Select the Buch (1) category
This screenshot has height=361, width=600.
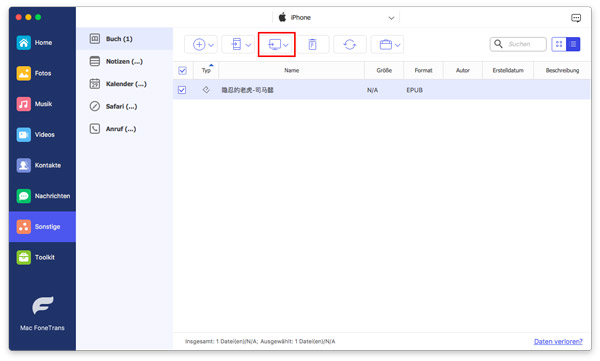[125, 39]
